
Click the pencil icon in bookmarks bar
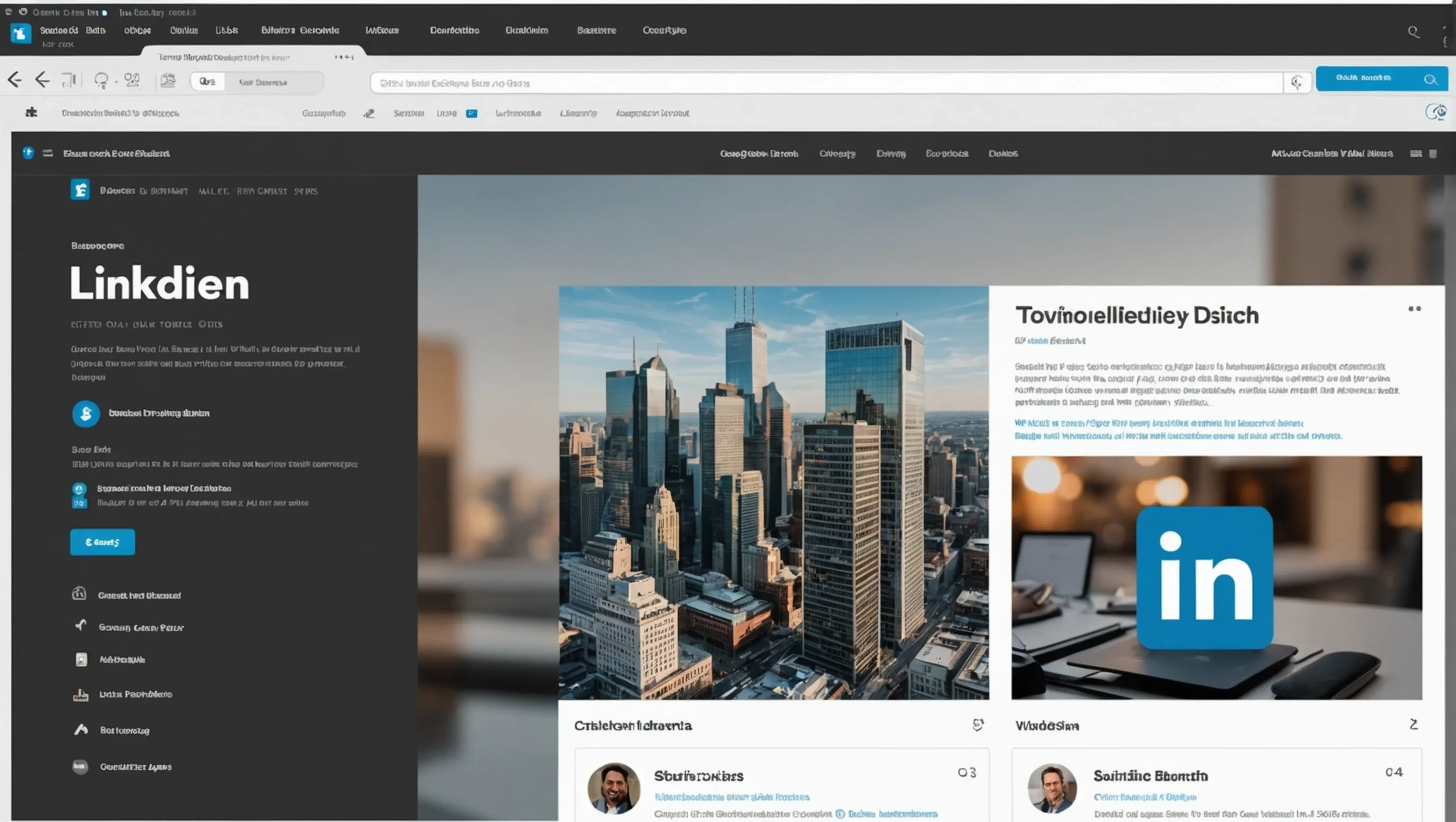coord(369,114)
